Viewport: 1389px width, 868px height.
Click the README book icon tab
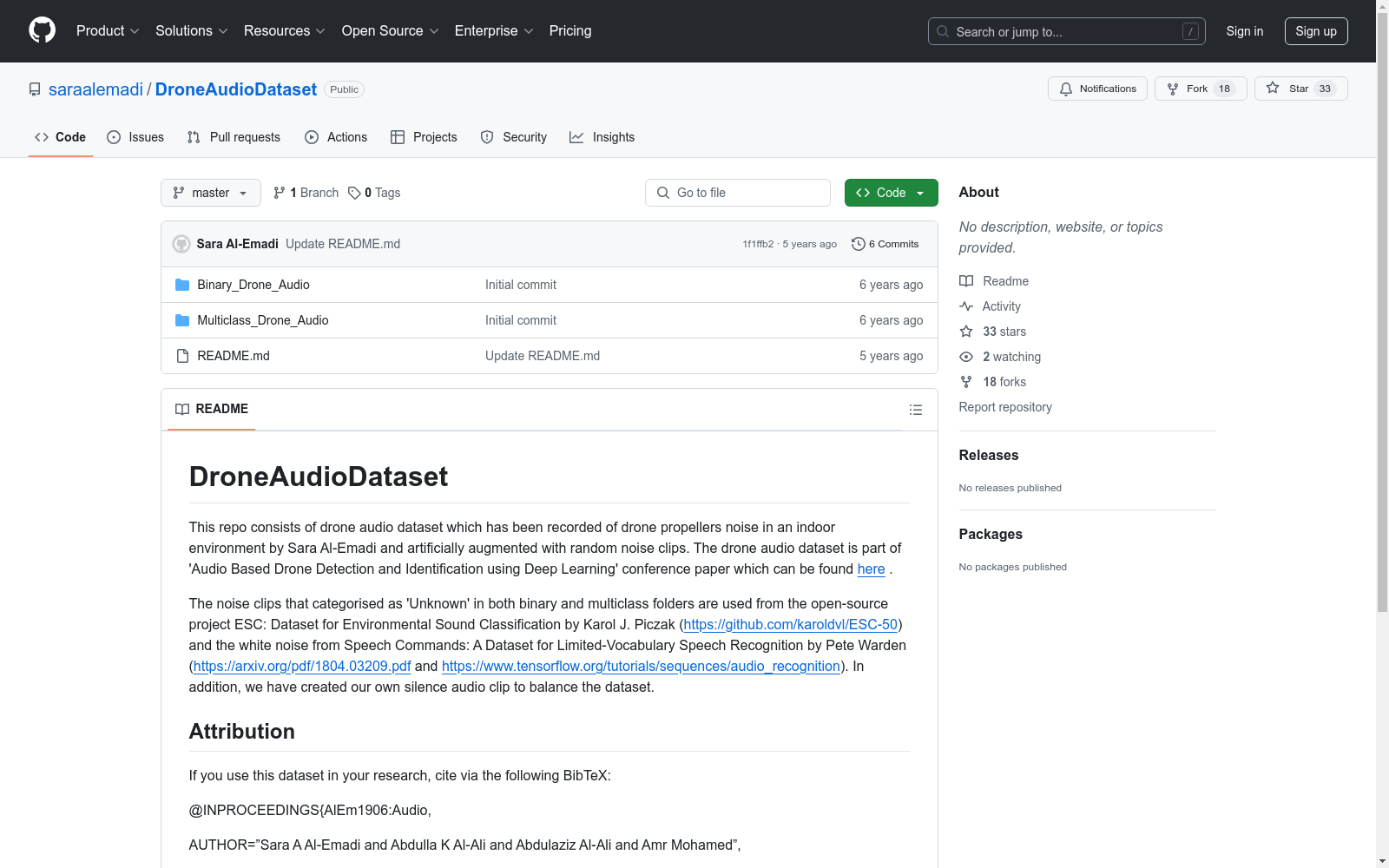182,409
